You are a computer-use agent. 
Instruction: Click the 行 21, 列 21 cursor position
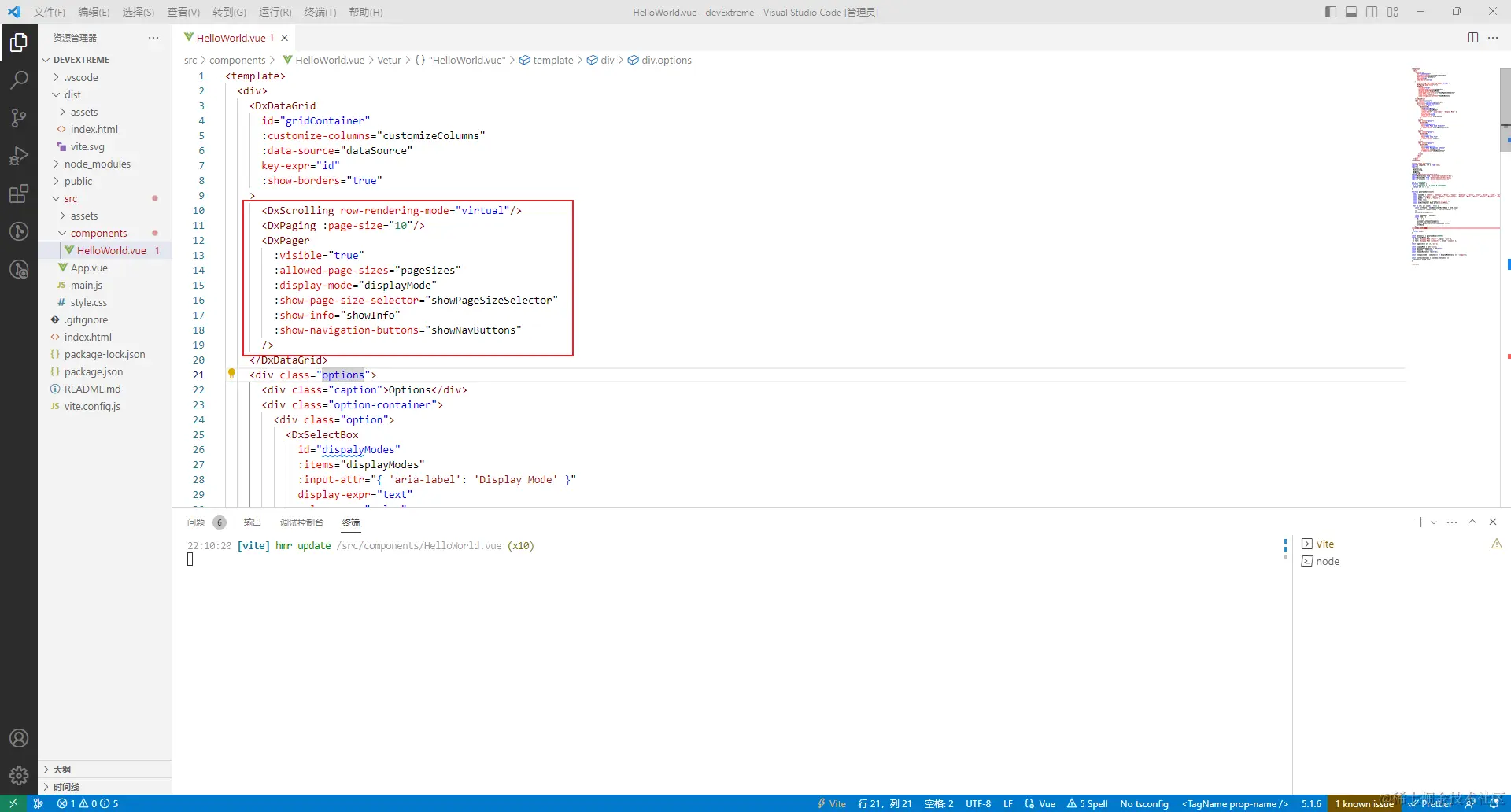(x=885, y=803)
